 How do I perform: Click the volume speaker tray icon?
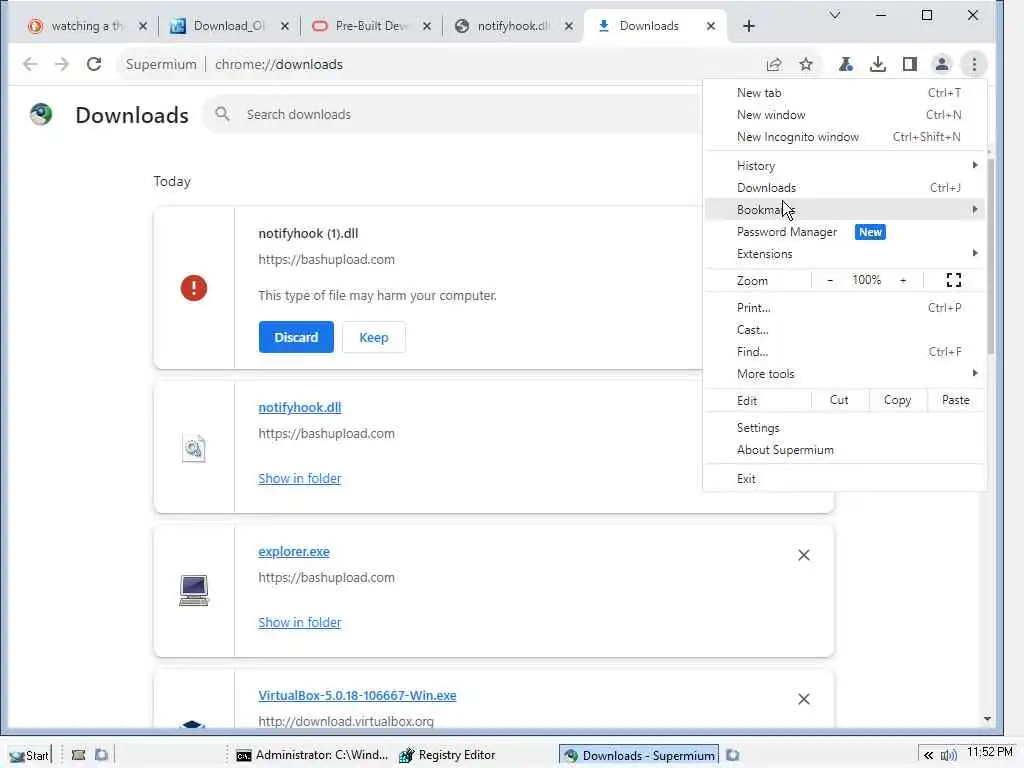(949, 756)
